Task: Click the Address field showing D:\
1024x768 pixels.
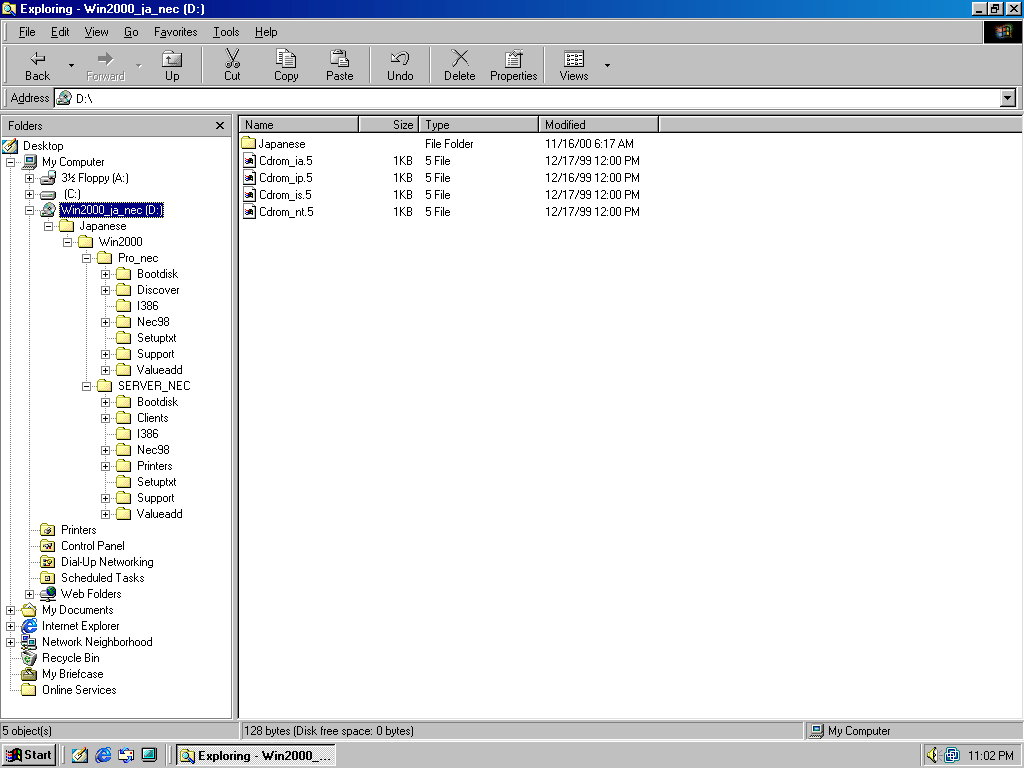Action: coord(527,98)
